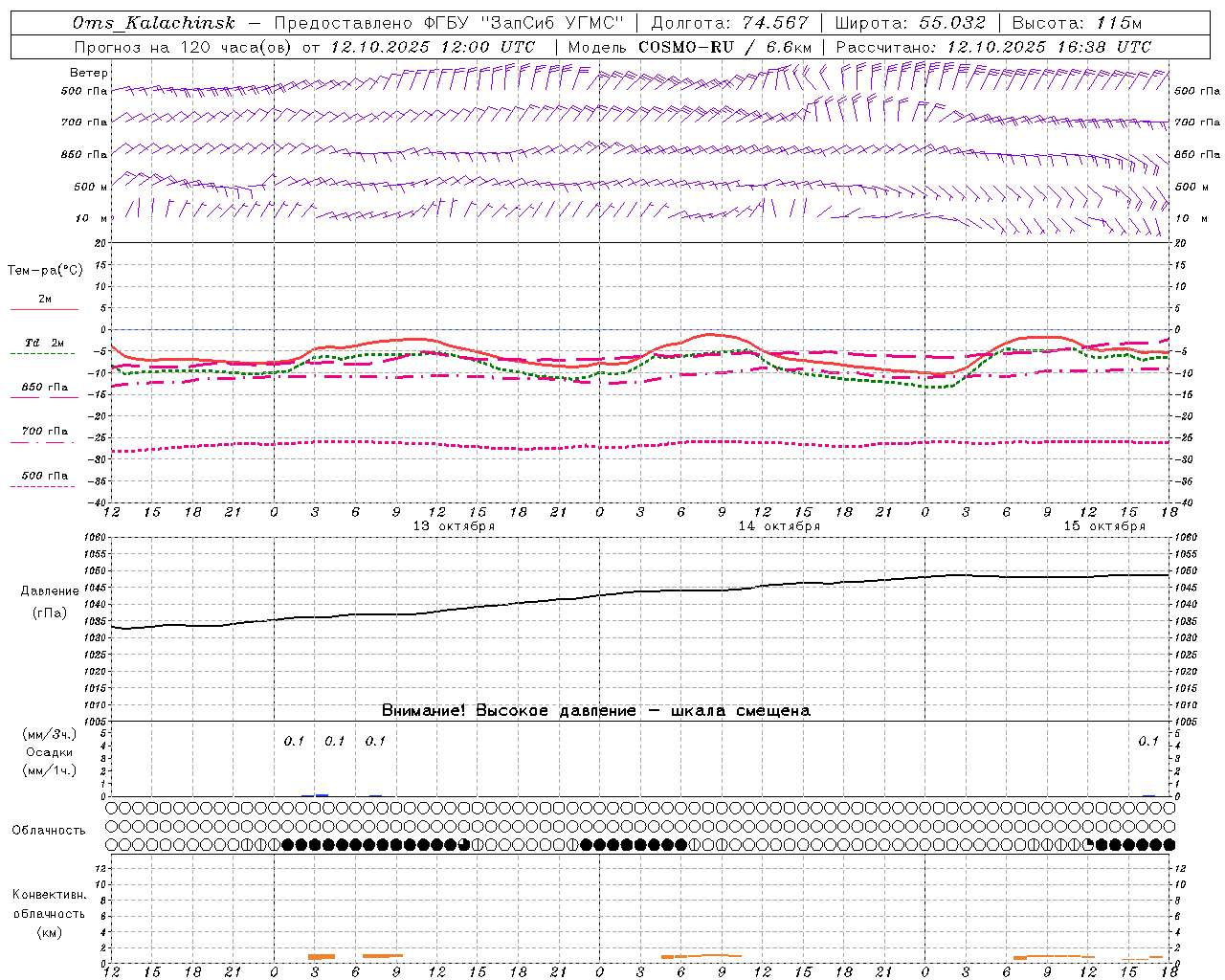Click the Внимание! Высокое давление warning text
The image size is (1225, 980).
595,710
